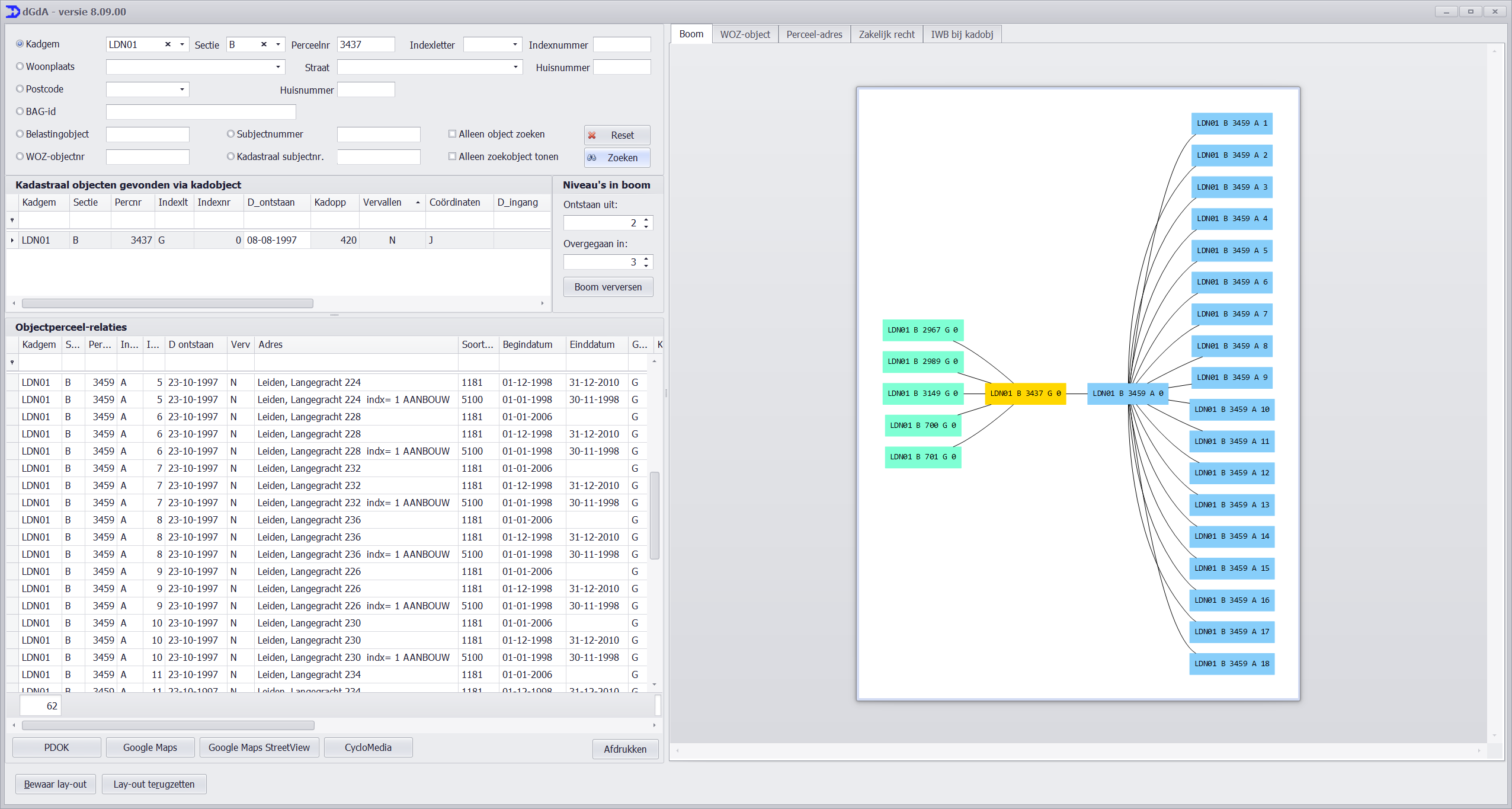Switch to the WOZ-object tab
This screenshot has width=1512, height=809.
[745, 34]
